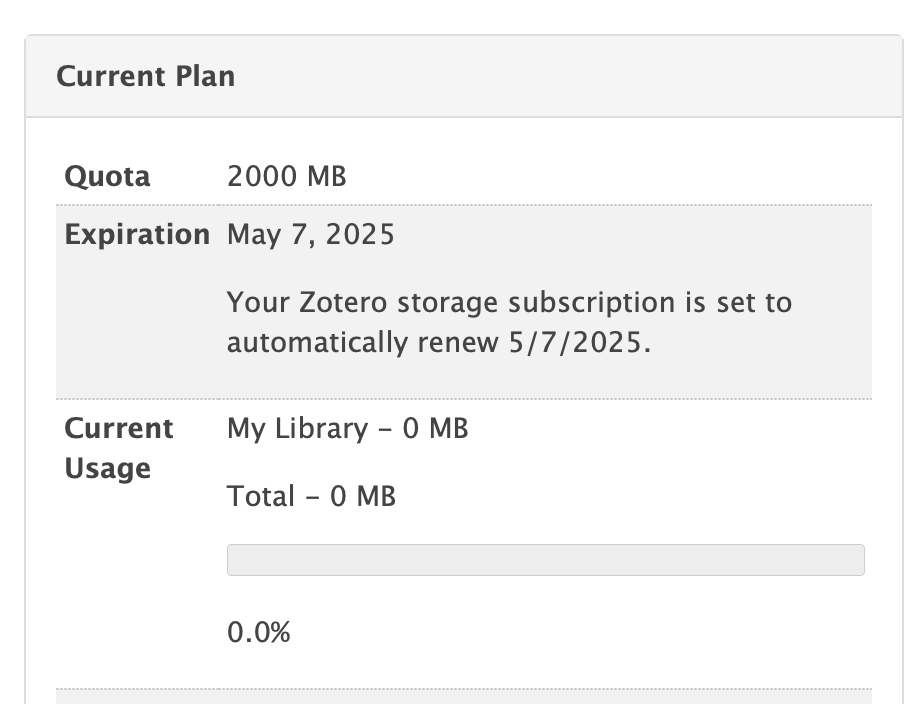This screenshot has height=704, width=912.
Task: Click the word "Total" in usage section
Action: (x=261, y=496)
